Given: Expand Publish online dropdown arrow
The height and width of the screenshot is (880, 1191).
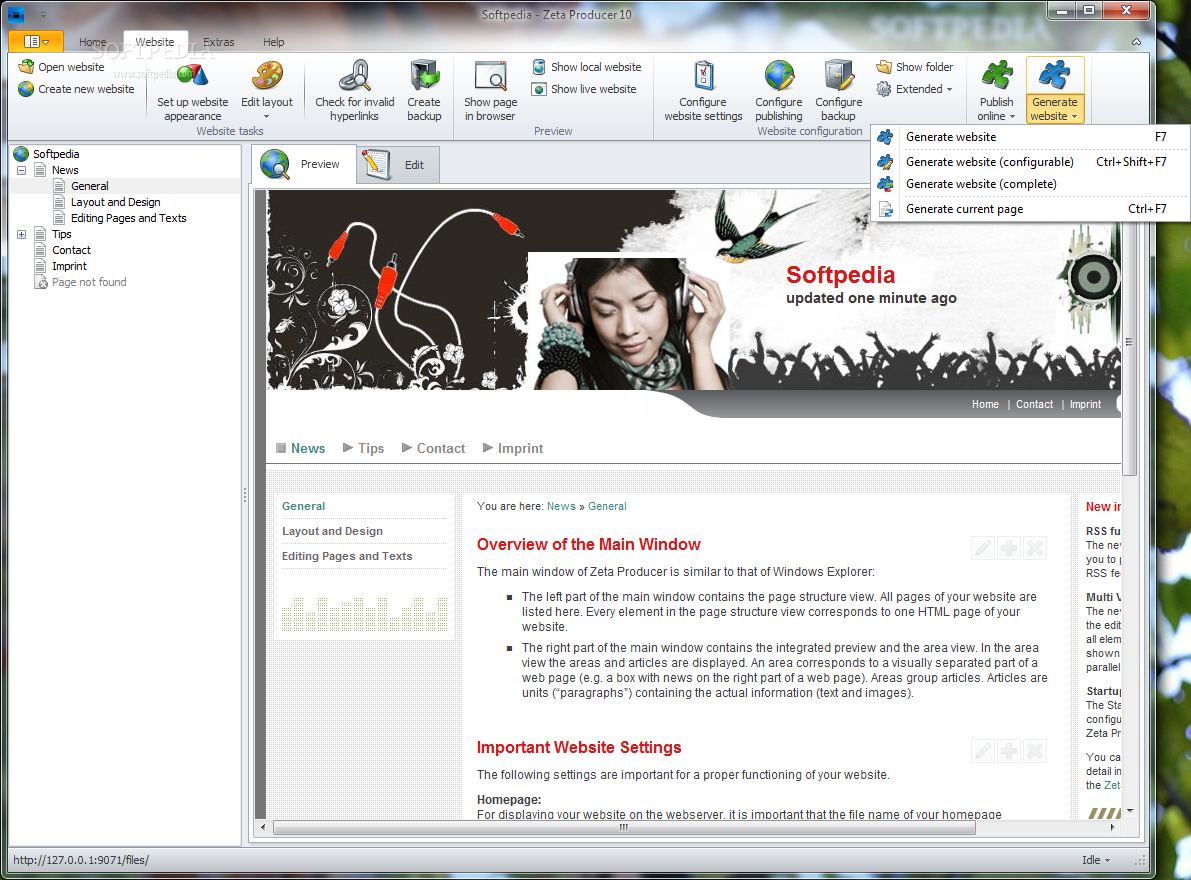Looking at the screenshot, I should (1013, 117).
